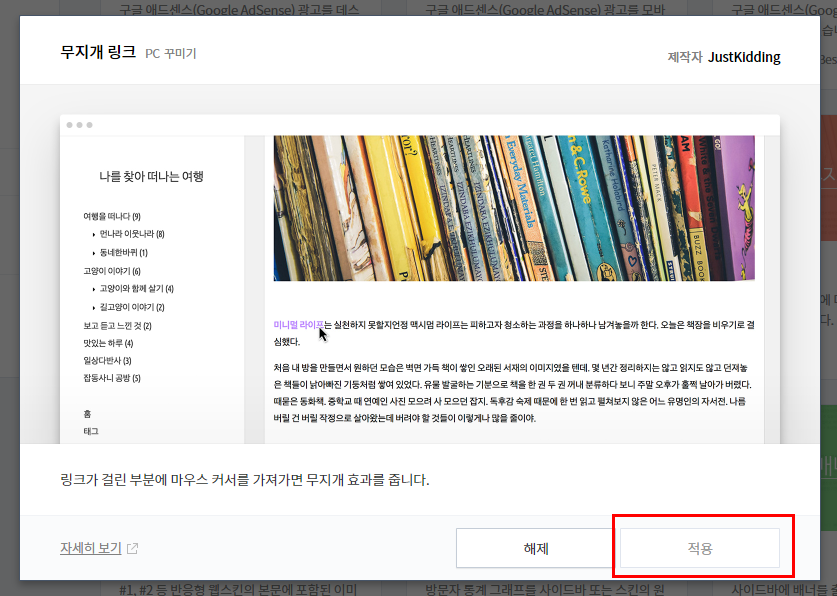The width and height of the screenshot is (837, 596).
Task: Click the author name JustKidding
Action: (744, 57)
